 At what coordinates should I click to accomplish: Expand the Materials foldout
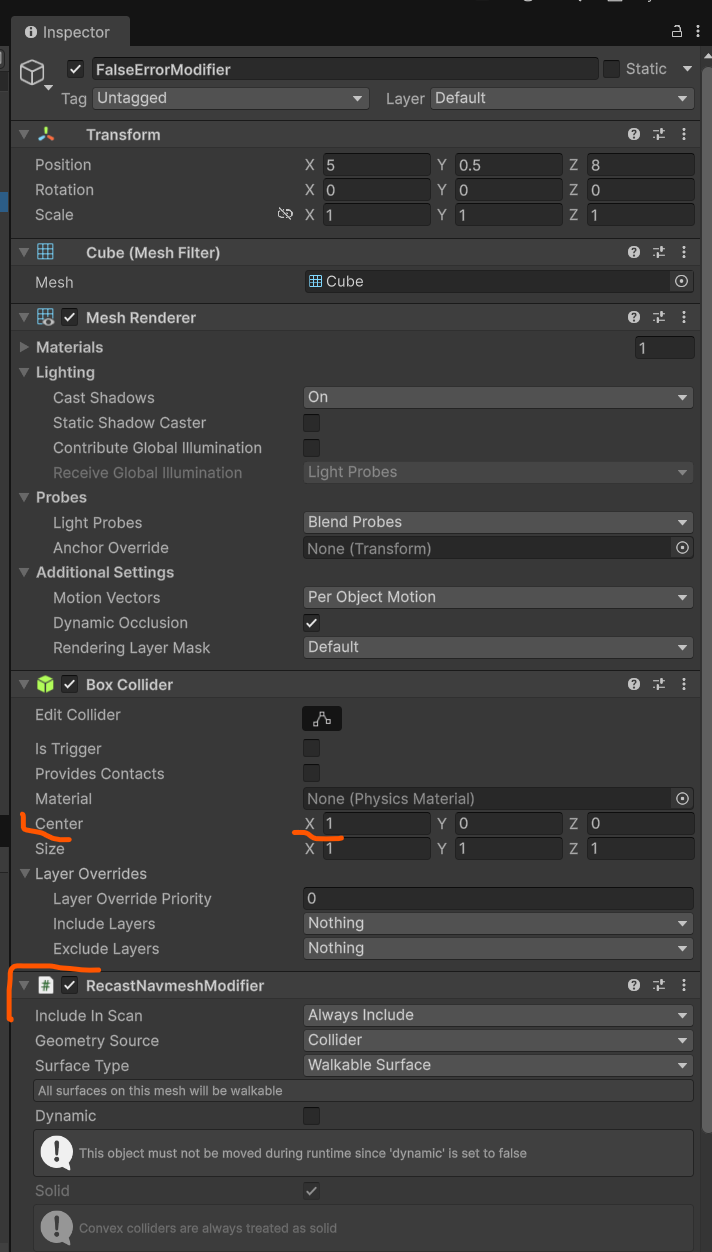[x=25, y=347]
